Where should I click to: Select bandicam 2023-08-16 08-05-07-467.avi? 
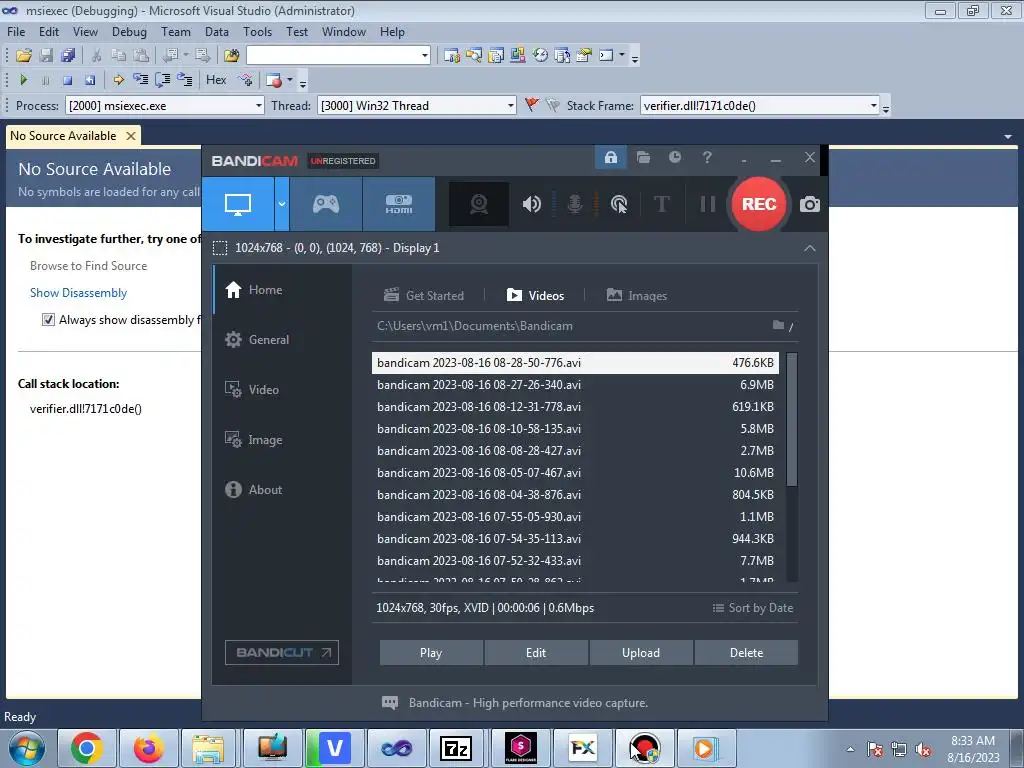click(x=575, y=473)
